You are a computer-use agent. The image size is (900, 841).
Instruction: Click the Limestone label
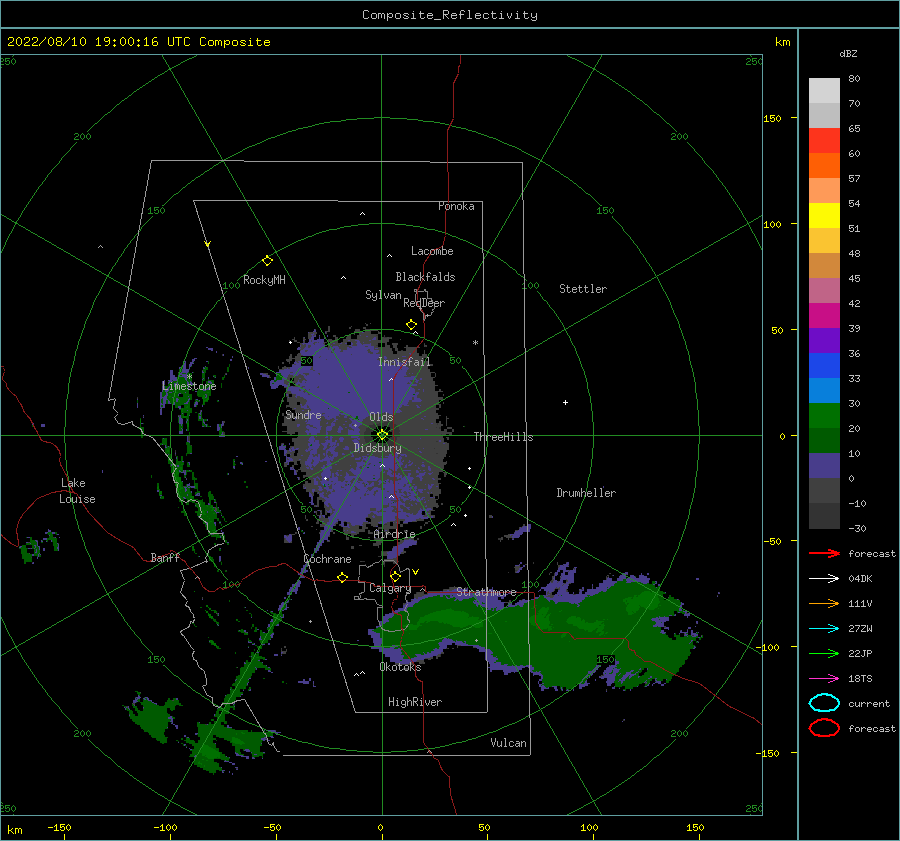coord(189,386)
